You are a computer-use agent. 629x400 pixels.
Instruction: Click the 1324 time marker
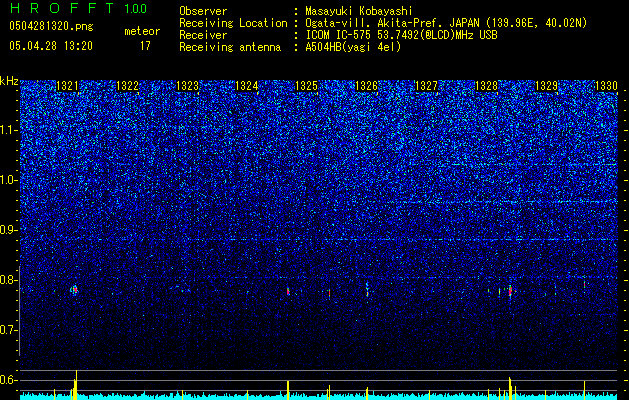pos(246,86)
